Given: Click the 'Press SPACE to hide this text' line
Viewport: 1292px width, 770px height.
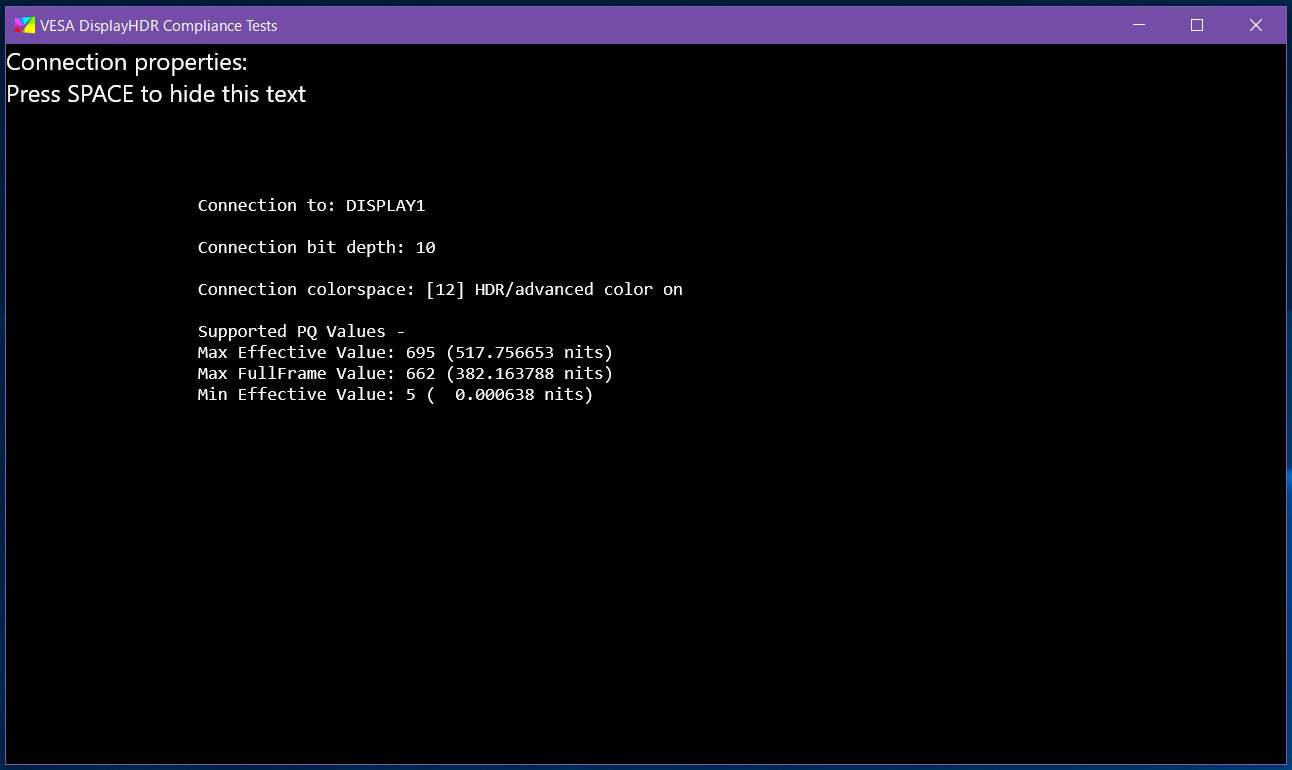Looking at the screenshot, I should (x=156, y=94).
